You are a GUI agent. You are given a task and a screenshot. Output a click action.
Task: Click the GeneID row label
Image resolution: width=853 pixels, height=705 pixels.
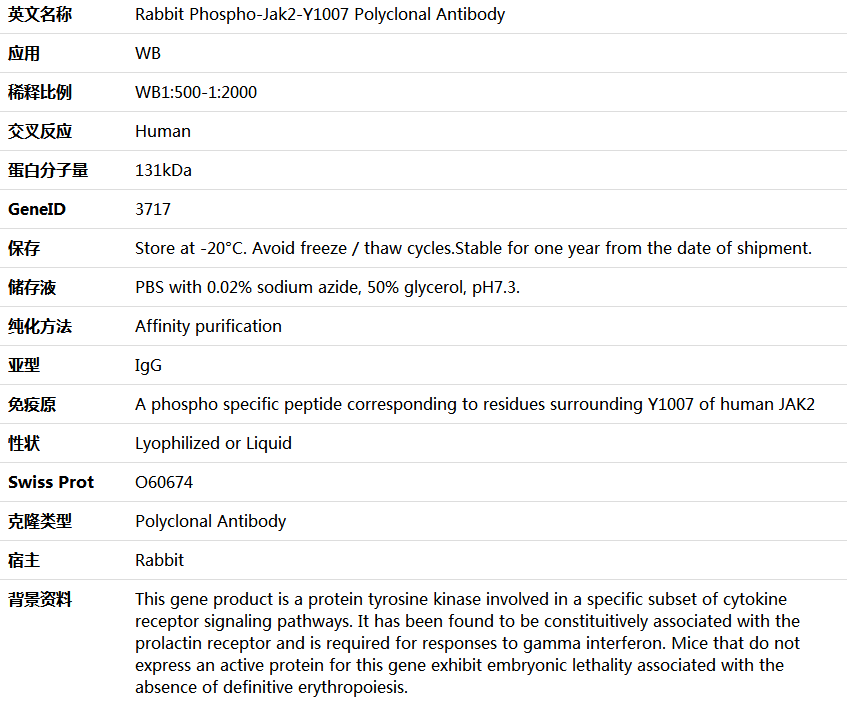(x=37, y=209)
